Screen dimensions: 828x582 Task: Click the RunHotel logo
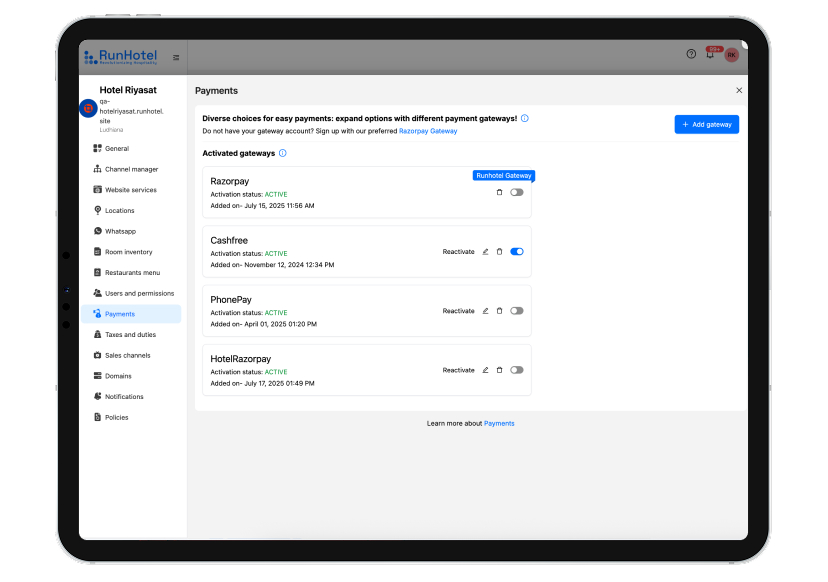[121, 57]
